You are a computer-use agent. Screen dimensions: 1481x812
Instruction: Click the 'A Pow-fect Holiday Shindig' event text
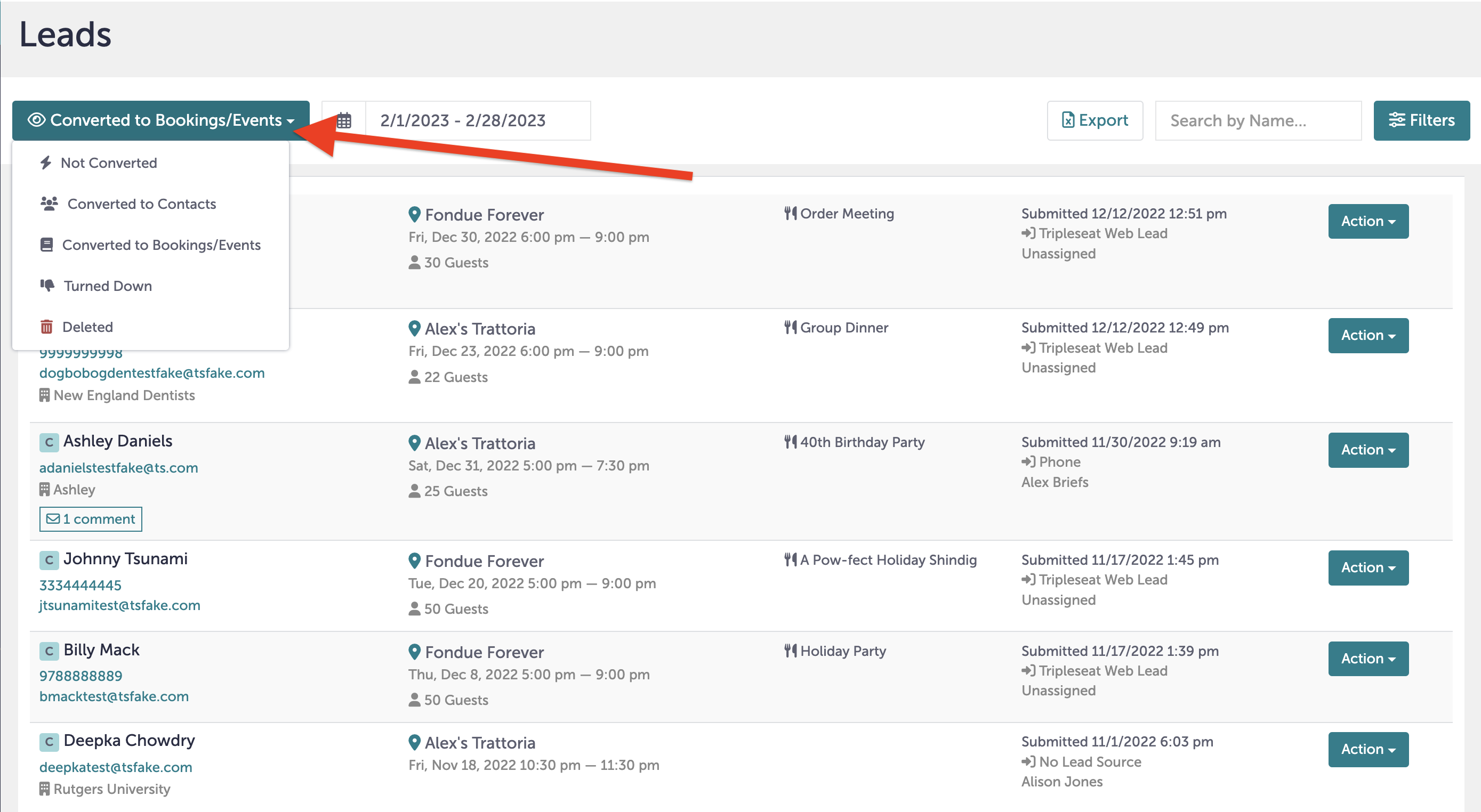888,560
